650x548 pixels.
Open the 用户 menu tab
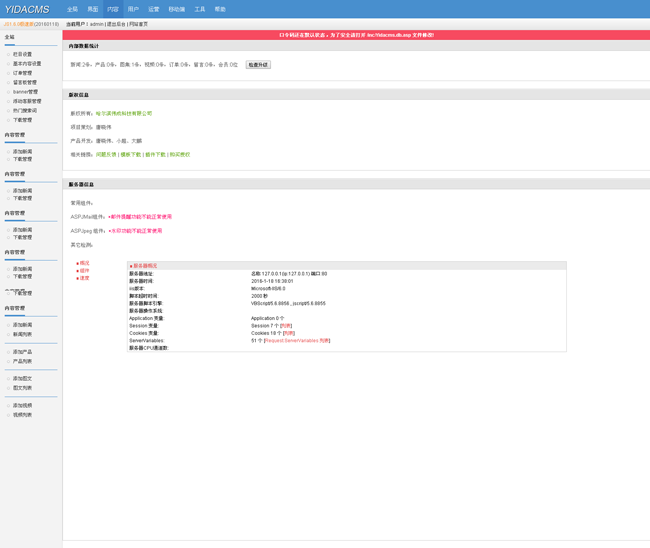point(133,9)
